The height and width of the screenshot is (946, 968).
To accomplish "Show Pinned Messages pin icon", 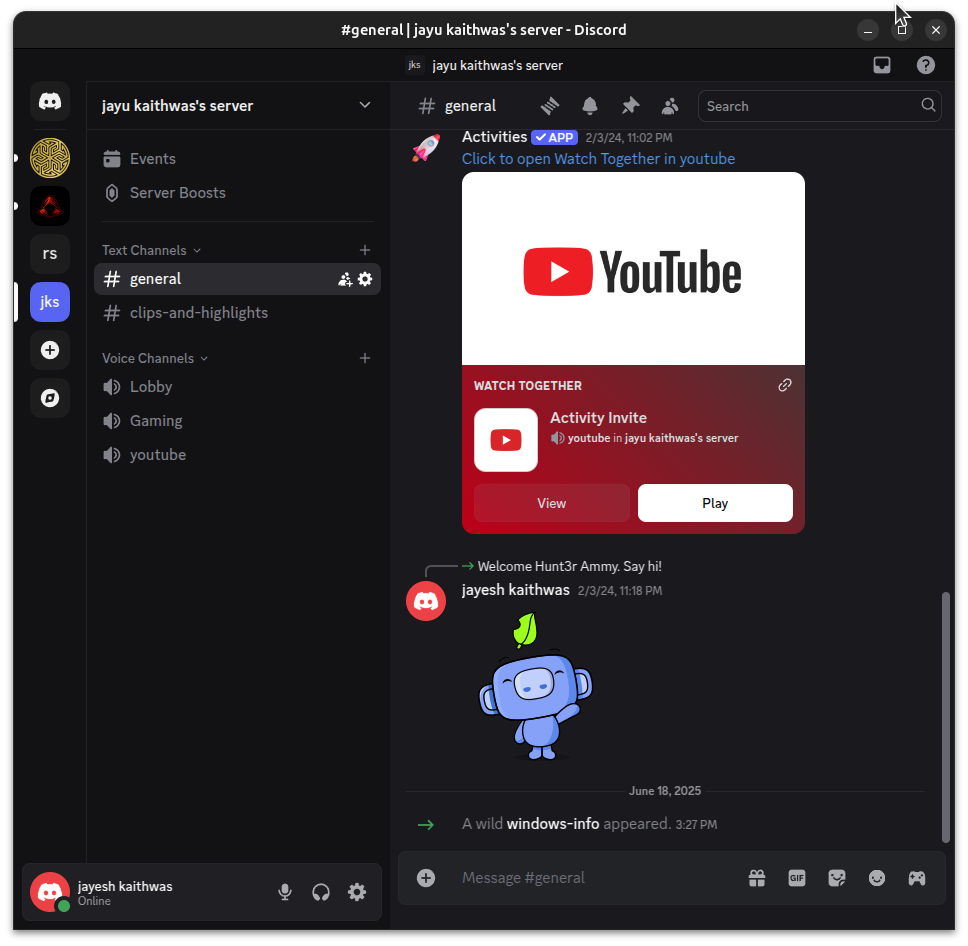I will [630, 106].
